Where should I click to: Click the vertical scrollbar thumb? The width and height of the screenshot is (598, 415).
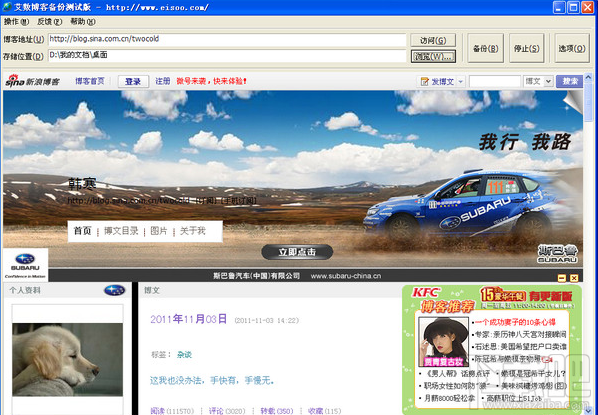click(588, 102)
